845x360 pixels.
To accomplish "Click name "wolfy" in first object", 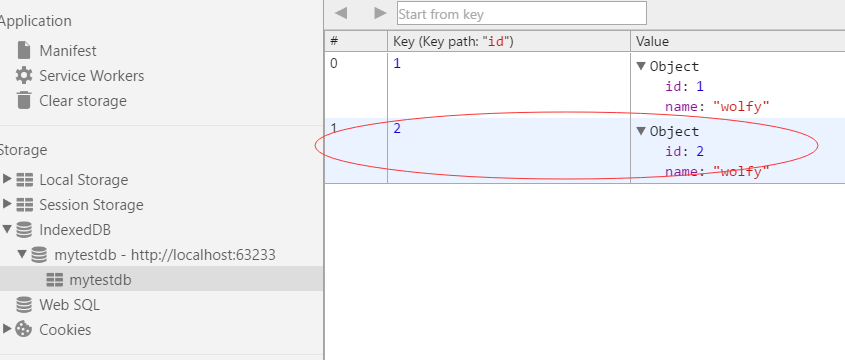I will click(716, 107).
